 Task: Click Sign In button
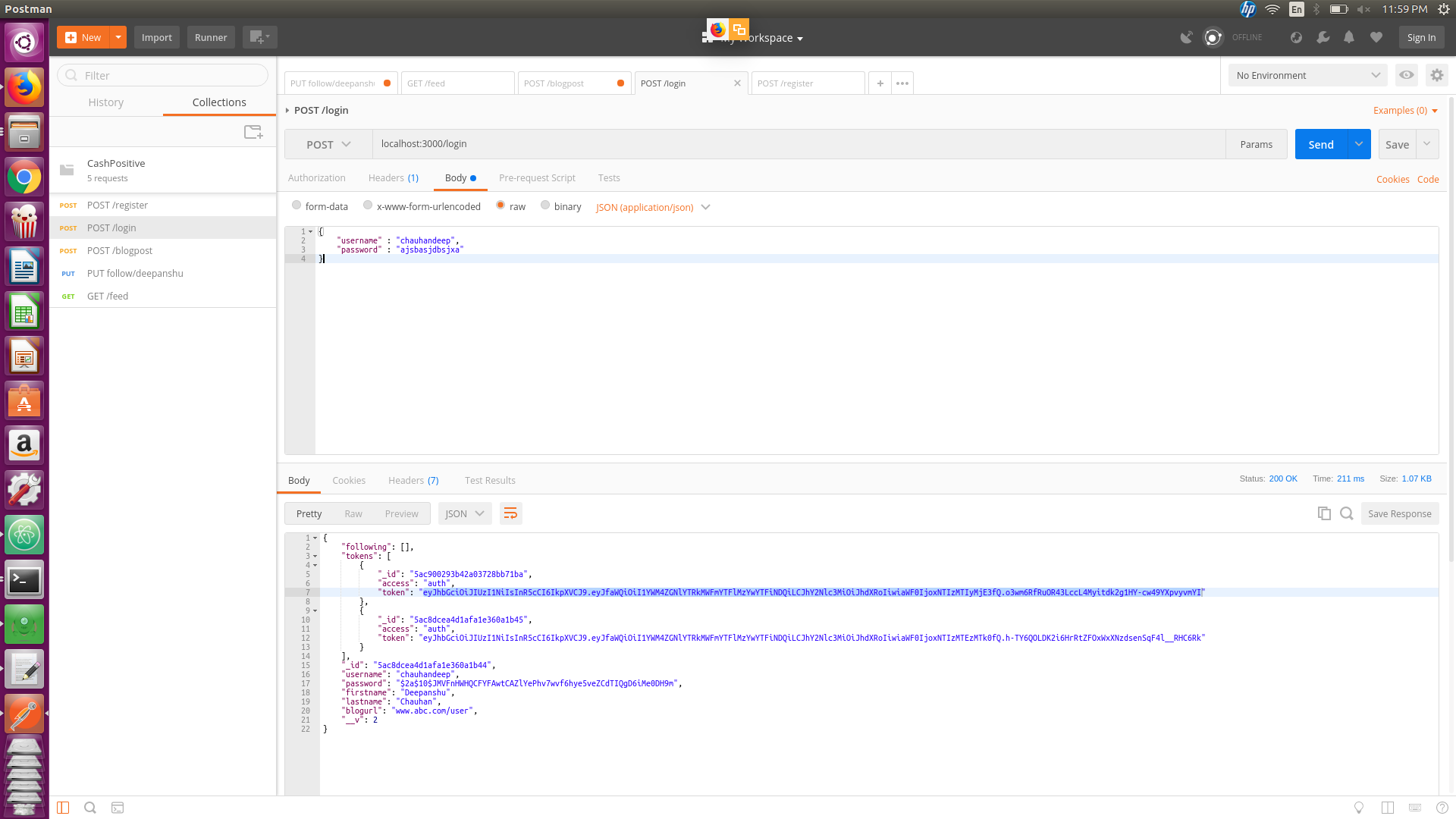coord(1422,37)
